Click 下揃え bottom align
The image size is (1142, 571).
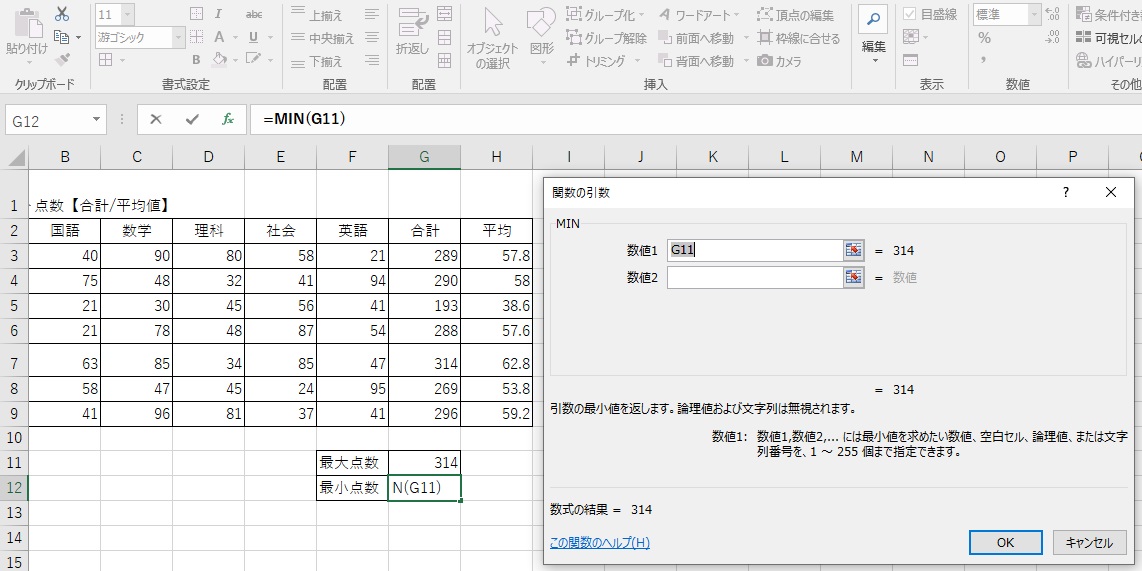tap(317, 61)
